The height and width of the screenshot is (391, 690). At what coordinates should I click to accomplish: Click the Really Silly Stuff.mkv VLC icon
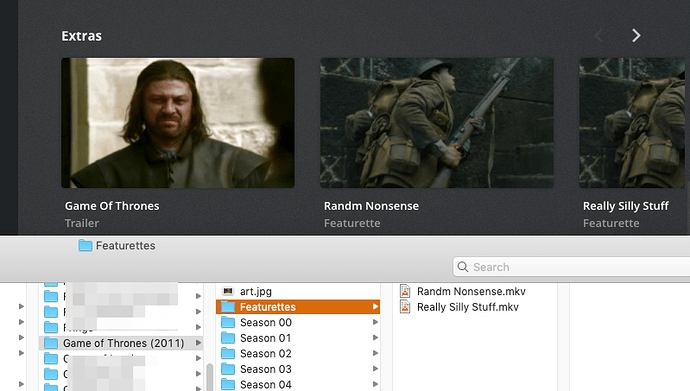coord(405,307)
